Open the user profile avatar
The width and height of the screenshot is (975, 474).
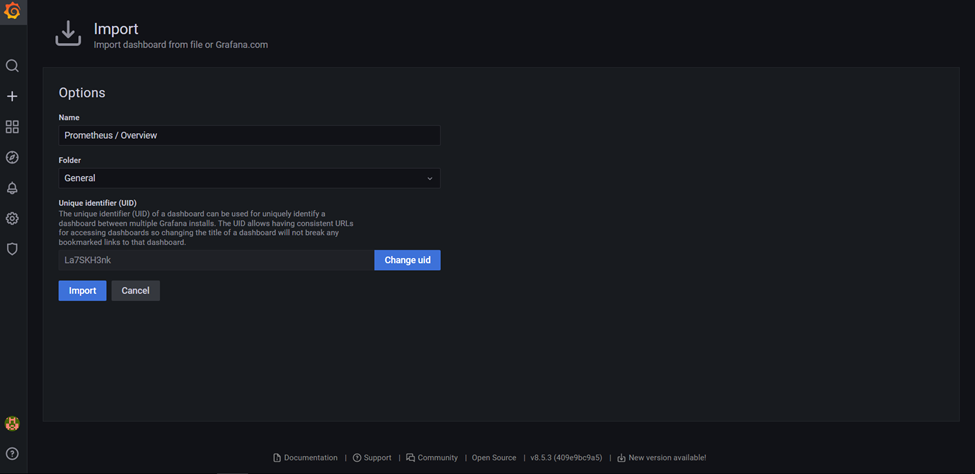tap(12, 424)
